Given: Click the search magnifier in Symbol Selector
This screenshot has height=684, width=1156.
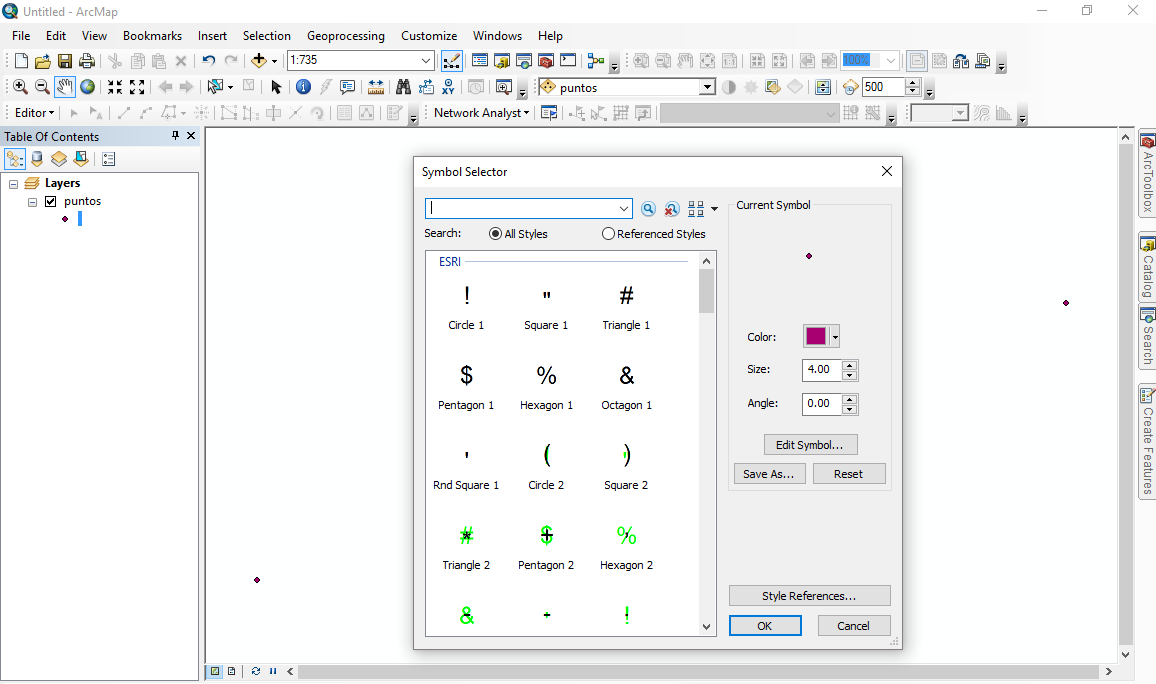Looking at the screenshot, I should (648, 209).
